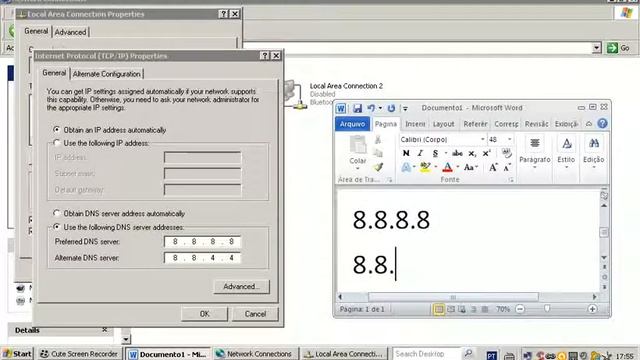The width and height of the screenshot is (640, 360).
Task: Expand the Parágrafo group dropdown
Action: coord(535,167)
